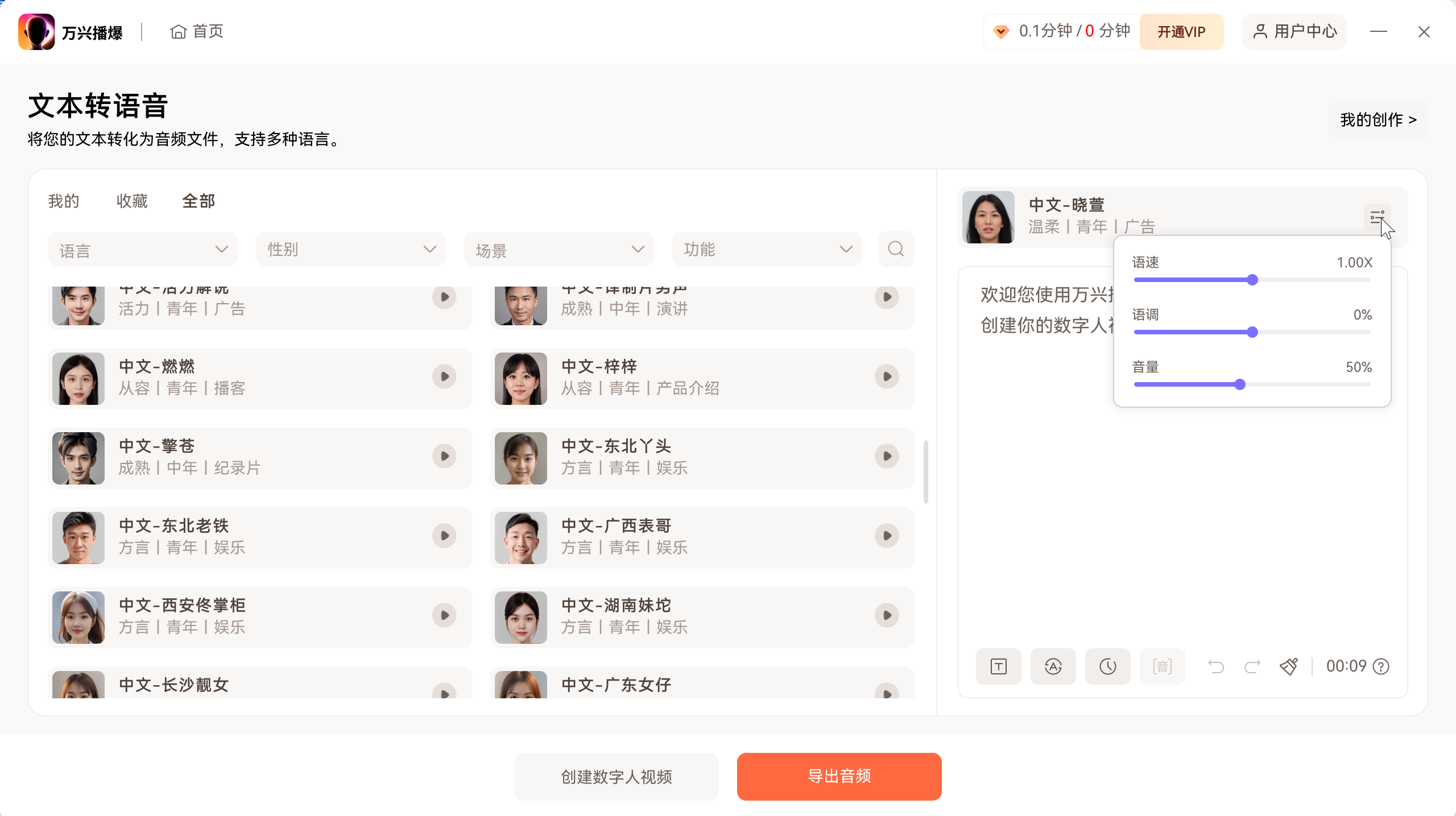Go to 首页 home icon

pos(179,32)
